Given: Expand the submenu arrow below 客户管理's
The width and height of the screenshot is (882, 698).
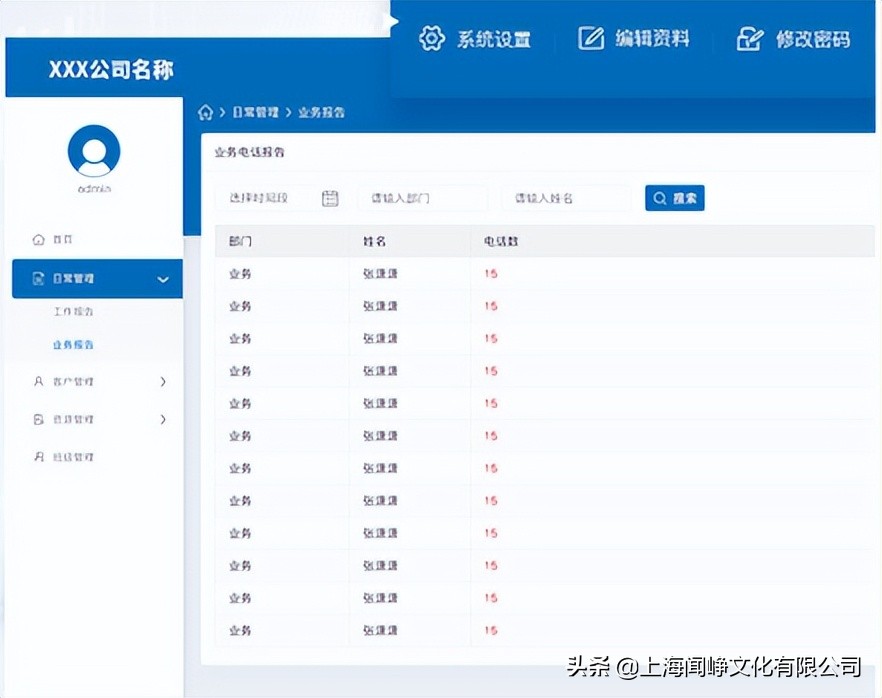Looking at the screenshot, I should 163,419.
